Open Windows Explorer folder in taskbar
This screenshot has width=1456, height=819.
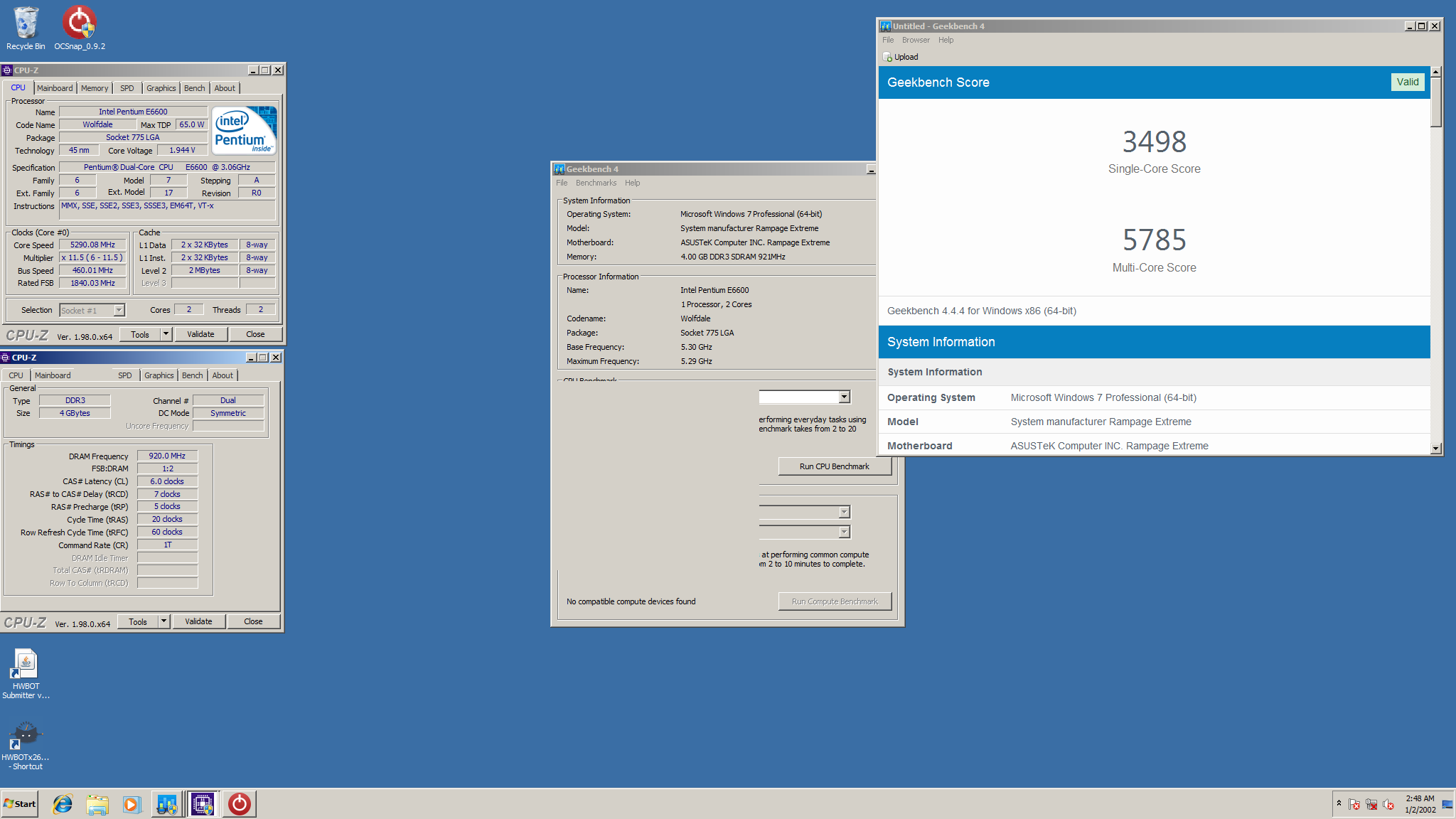click(97, 804)
